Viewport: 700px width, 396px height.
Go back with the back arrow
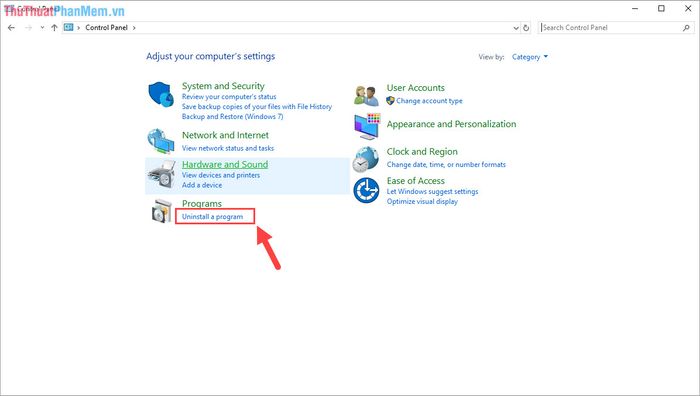click(12, 28)
